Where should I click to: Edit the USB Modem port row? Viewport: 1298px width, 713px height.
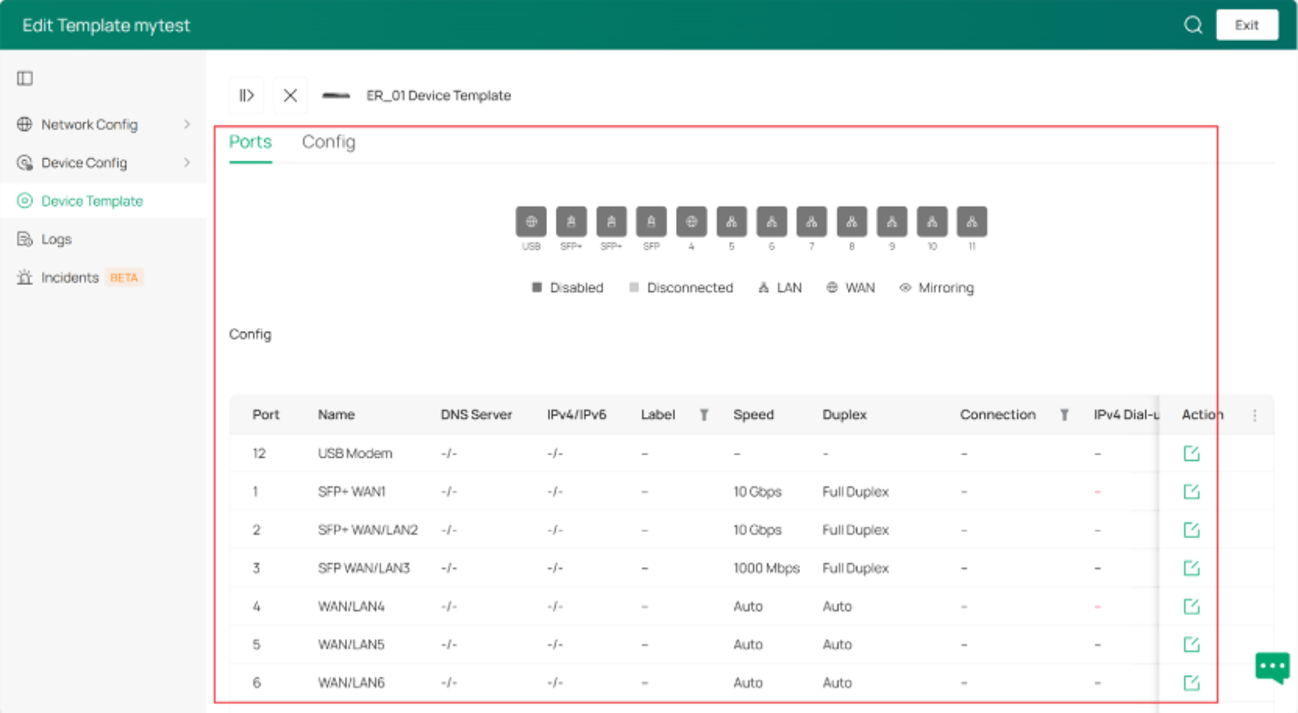pyautogui.click(x=1191, y=453)
